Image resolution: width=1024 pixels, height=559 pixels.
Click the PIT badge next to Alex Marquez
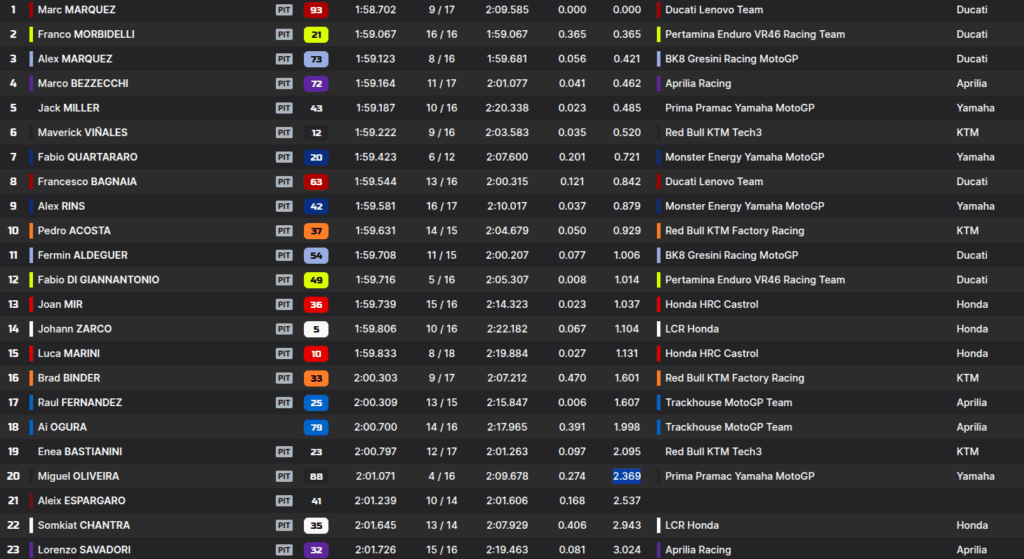click(284, 59)
